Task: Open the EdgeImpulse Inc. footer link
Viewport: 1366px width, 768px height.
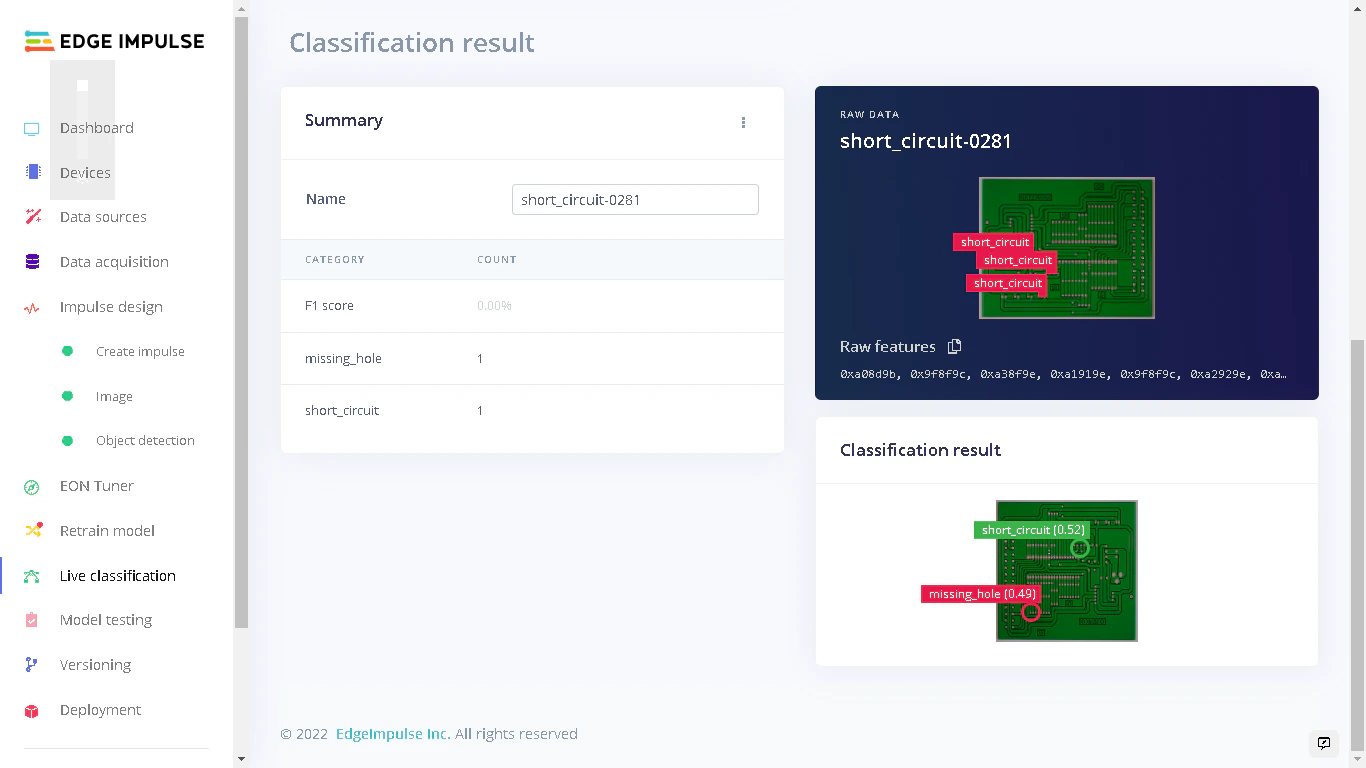Action: (x=392, y=733)
